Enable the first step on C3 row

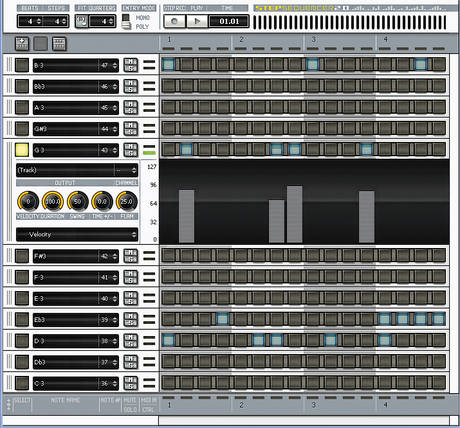(169, 383)
